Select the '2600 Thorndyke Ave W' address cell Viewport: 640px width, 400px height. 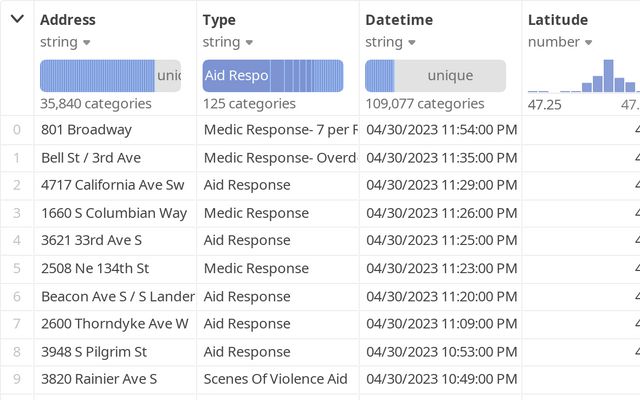[x=114, y=324]
